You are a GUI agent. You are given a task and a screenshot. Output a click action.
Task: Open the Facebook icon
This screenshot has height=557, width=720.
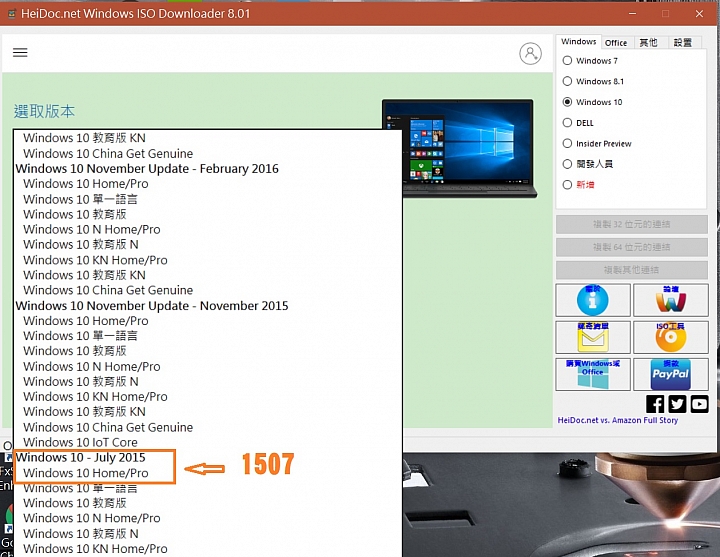[x=655, y=404]
